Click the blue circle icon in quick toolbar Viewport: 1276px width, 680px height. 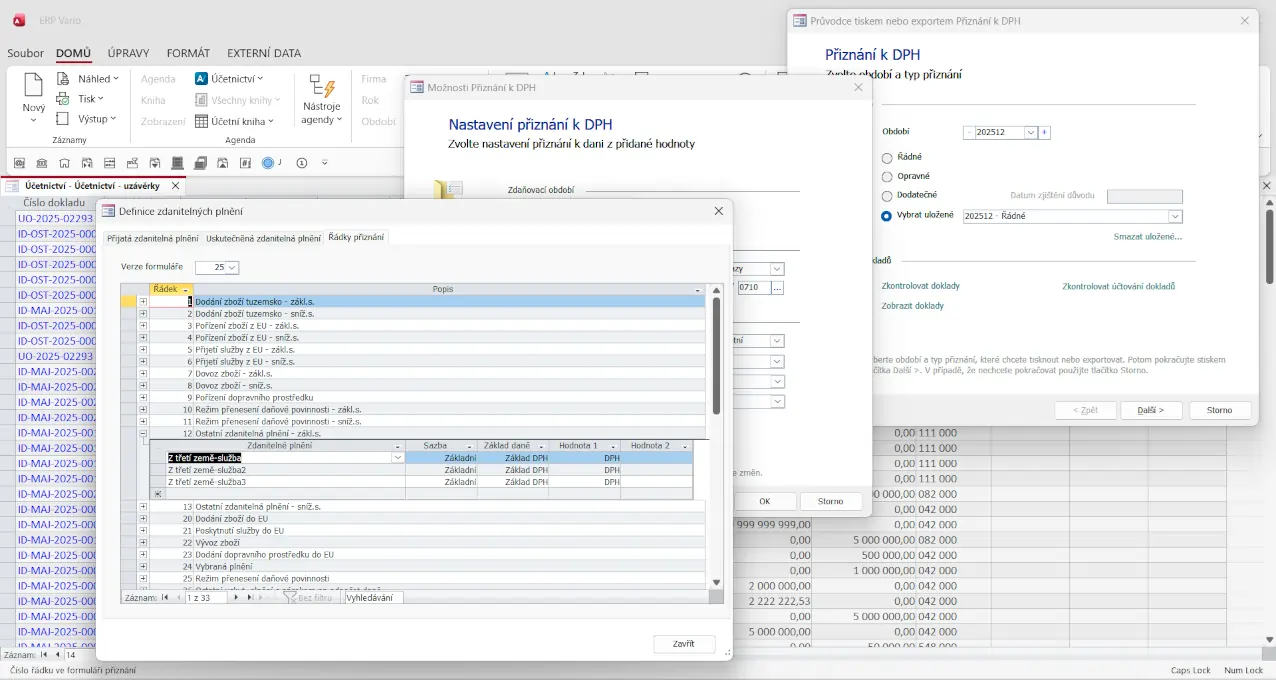pyautogui.click(x=268, y=163)
